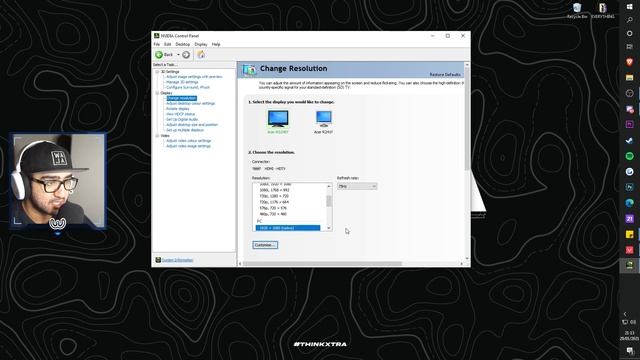Screen dimensions: 640x360
Task: Click the taskbar clock and date
Action: (x=629, y=336)
